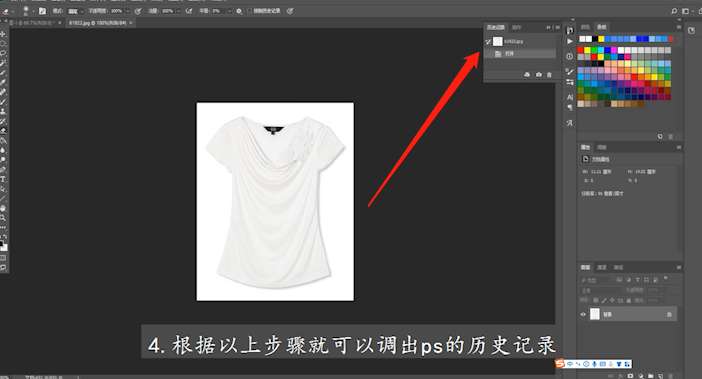Toggle the Erase to History checkbox

point(250,11)
